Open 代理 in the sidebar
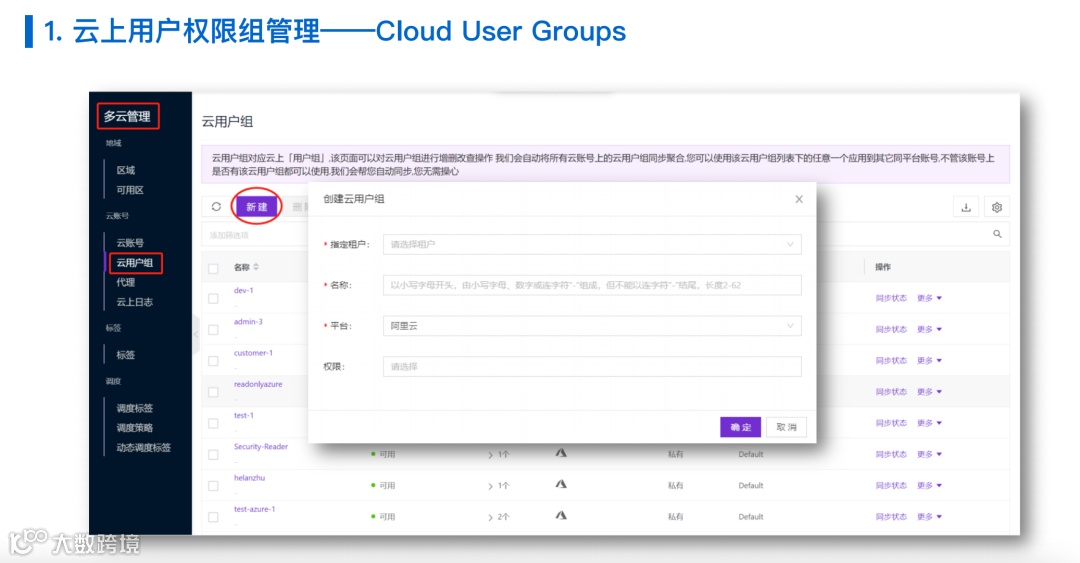Screen dimensions: 1080x563 (x=125, y=282)
